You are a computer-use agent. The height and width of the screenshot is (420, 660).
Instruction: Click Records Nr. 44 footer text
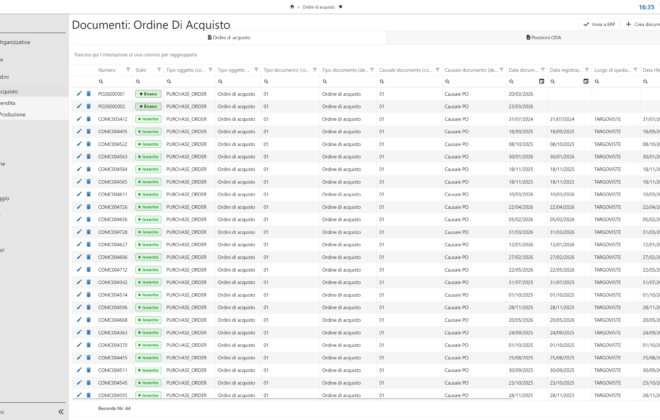tap(114, 408)
